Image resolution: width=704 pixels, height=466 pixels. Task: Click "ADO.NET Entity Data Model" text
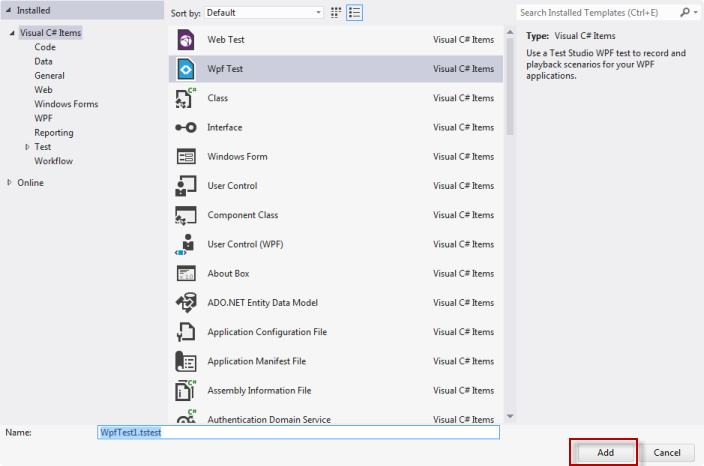point(262,303)
